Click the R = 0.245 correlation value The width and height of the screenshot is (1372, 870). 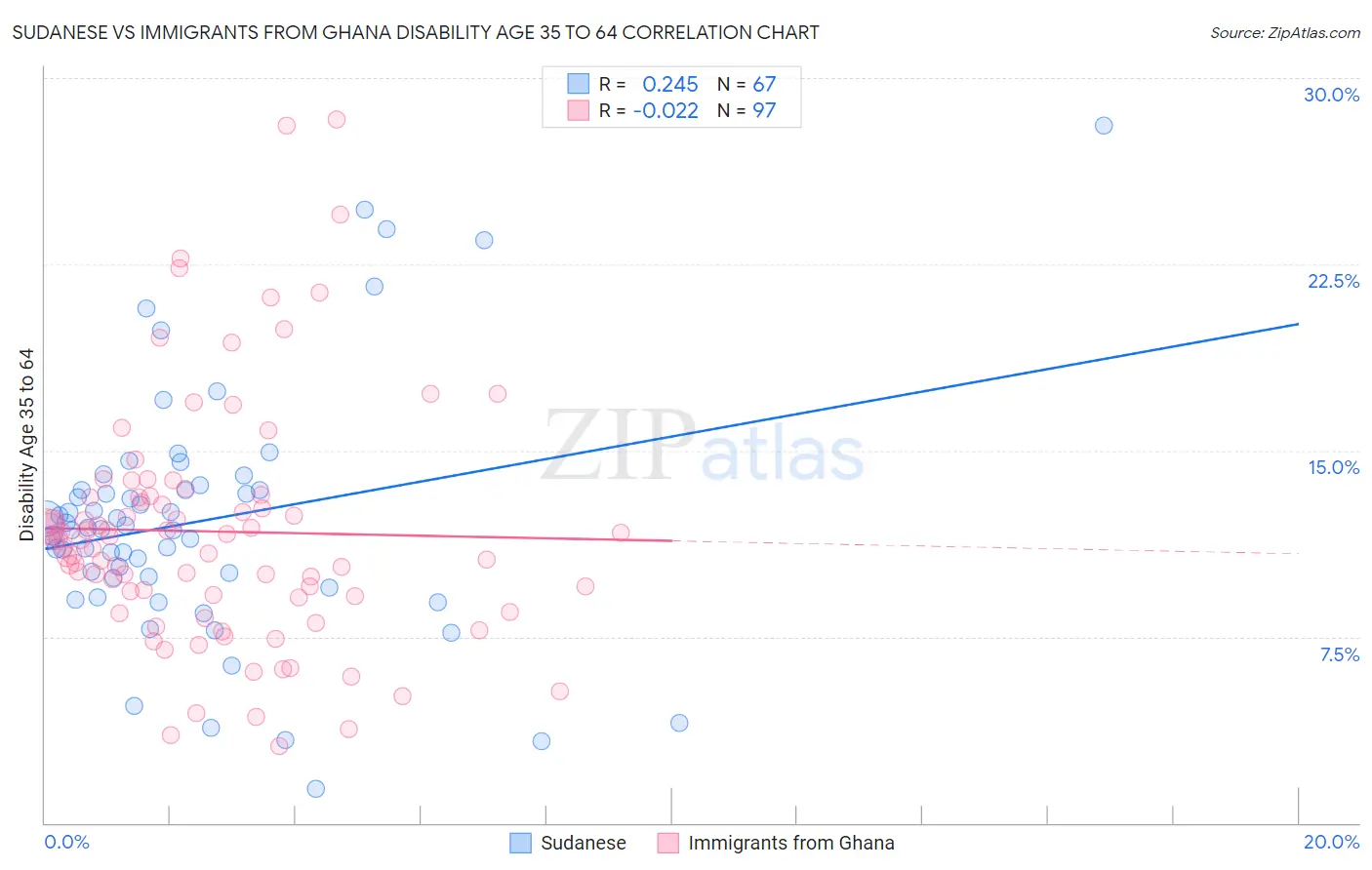649,84
